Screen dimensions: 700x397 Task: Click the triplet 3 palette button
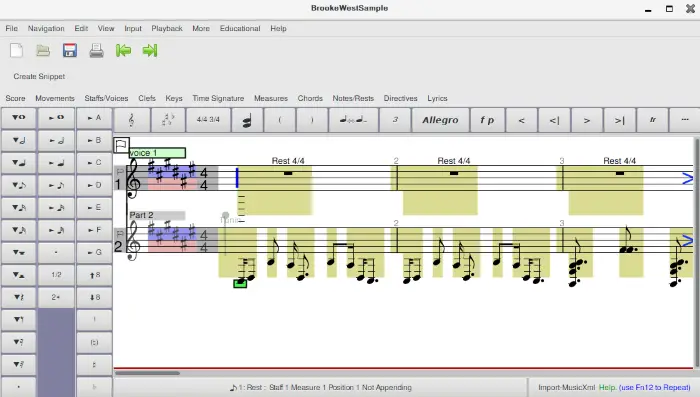[395, 120]
